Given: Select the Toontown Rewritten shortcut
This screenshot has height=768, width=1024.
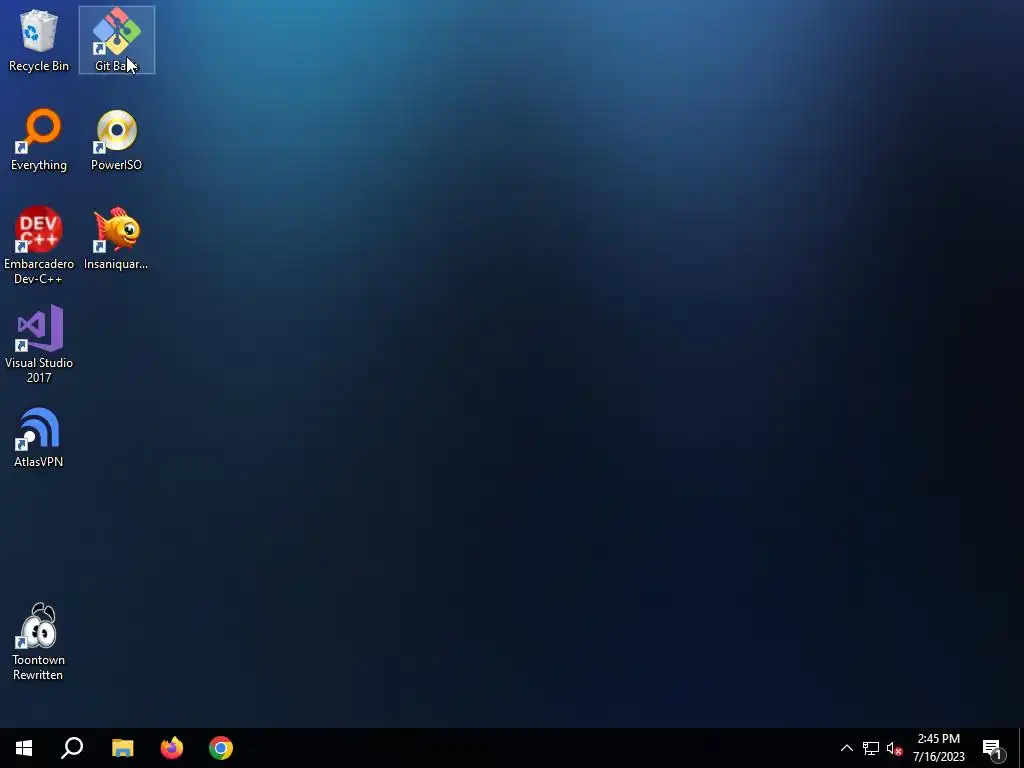Looking at the screenshot, I should [x=39, y=642].
